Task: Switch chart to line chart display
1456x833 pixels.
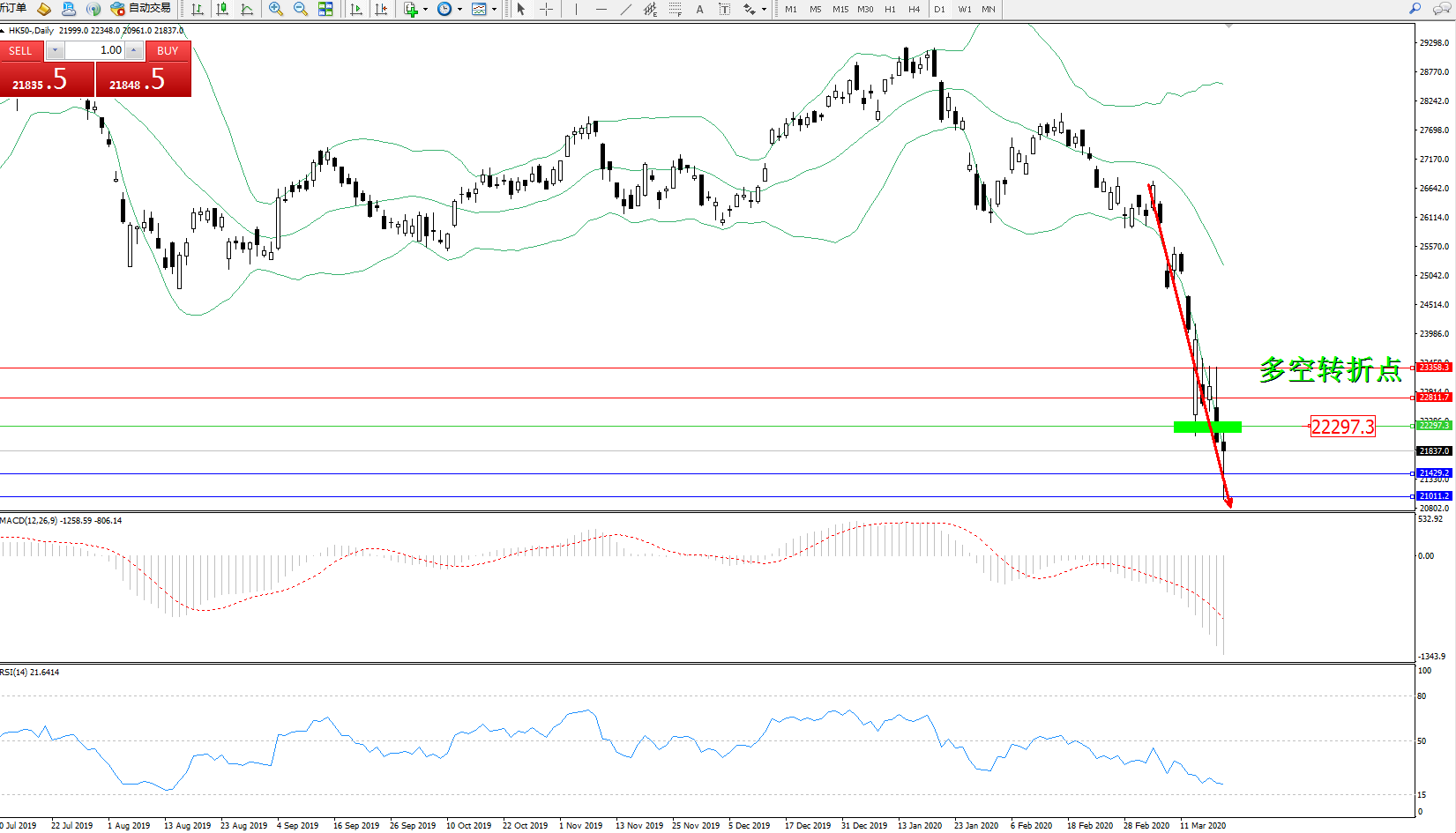Action: tap(247, 9)
